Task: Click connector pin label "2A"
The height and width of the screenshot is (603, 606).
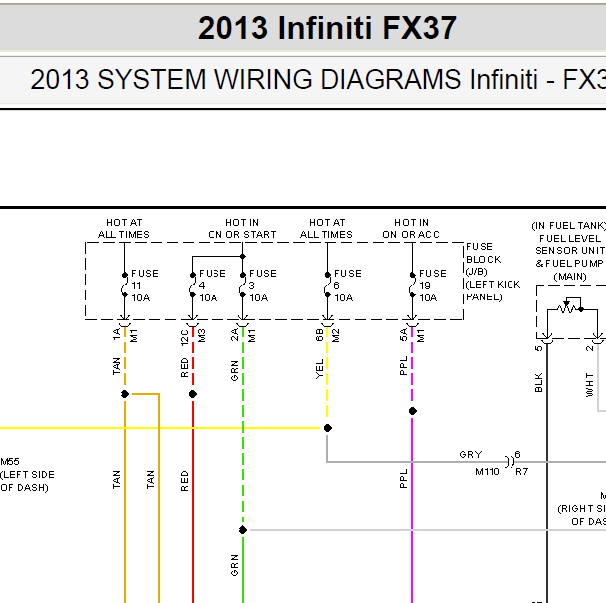Action: (x=234, y=335)
